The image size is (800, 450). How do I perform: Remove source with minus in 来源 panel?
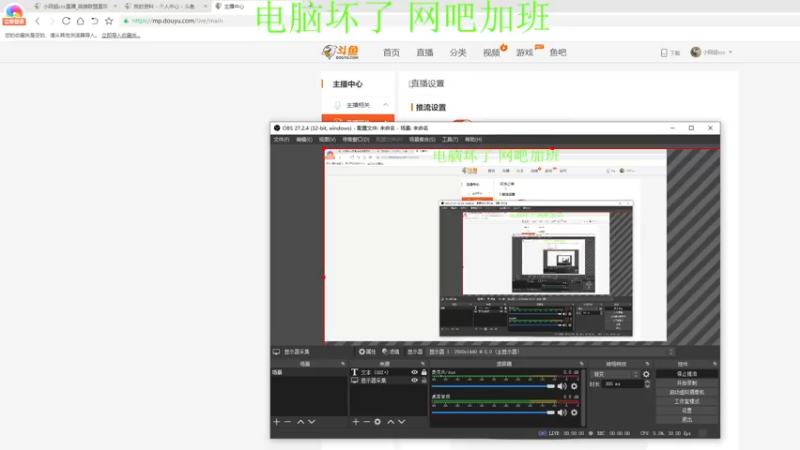pos(366,422)
